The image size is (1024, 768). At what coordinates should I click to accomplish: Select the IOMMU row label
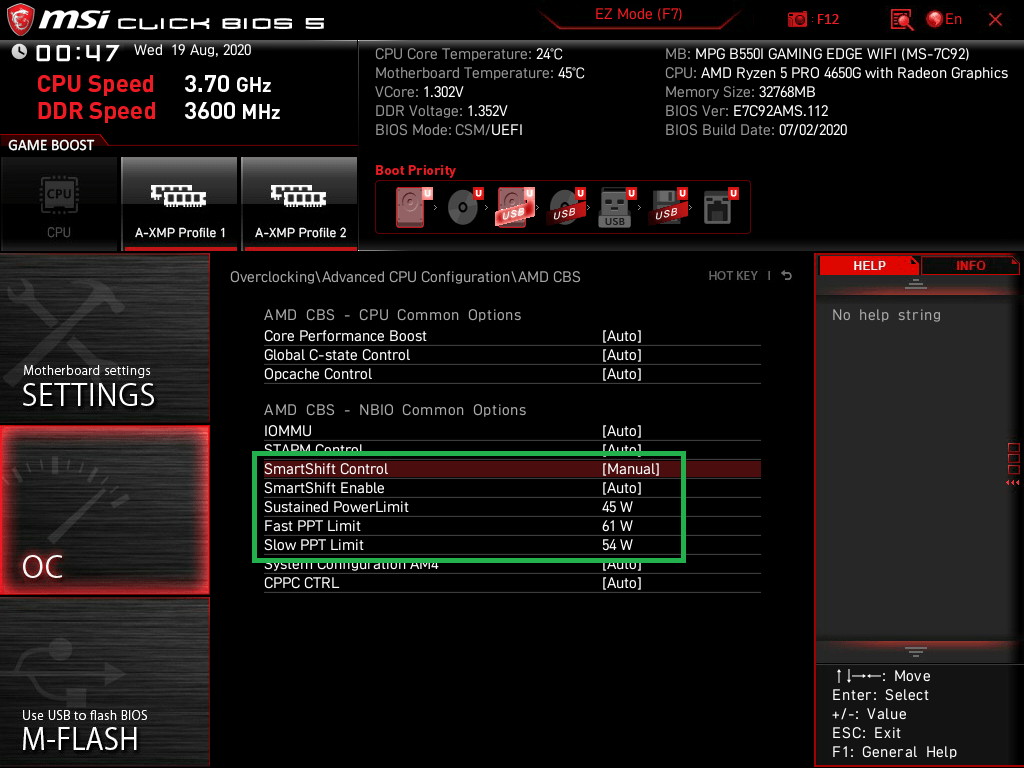[288, 430]
